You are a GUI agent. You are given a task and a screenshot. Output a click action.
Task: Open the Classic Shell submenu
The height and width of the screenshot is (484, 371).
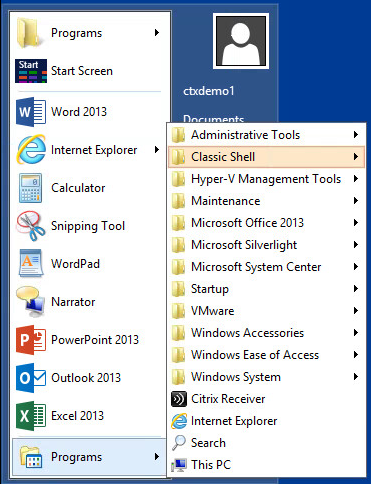[x=266, y=157]
